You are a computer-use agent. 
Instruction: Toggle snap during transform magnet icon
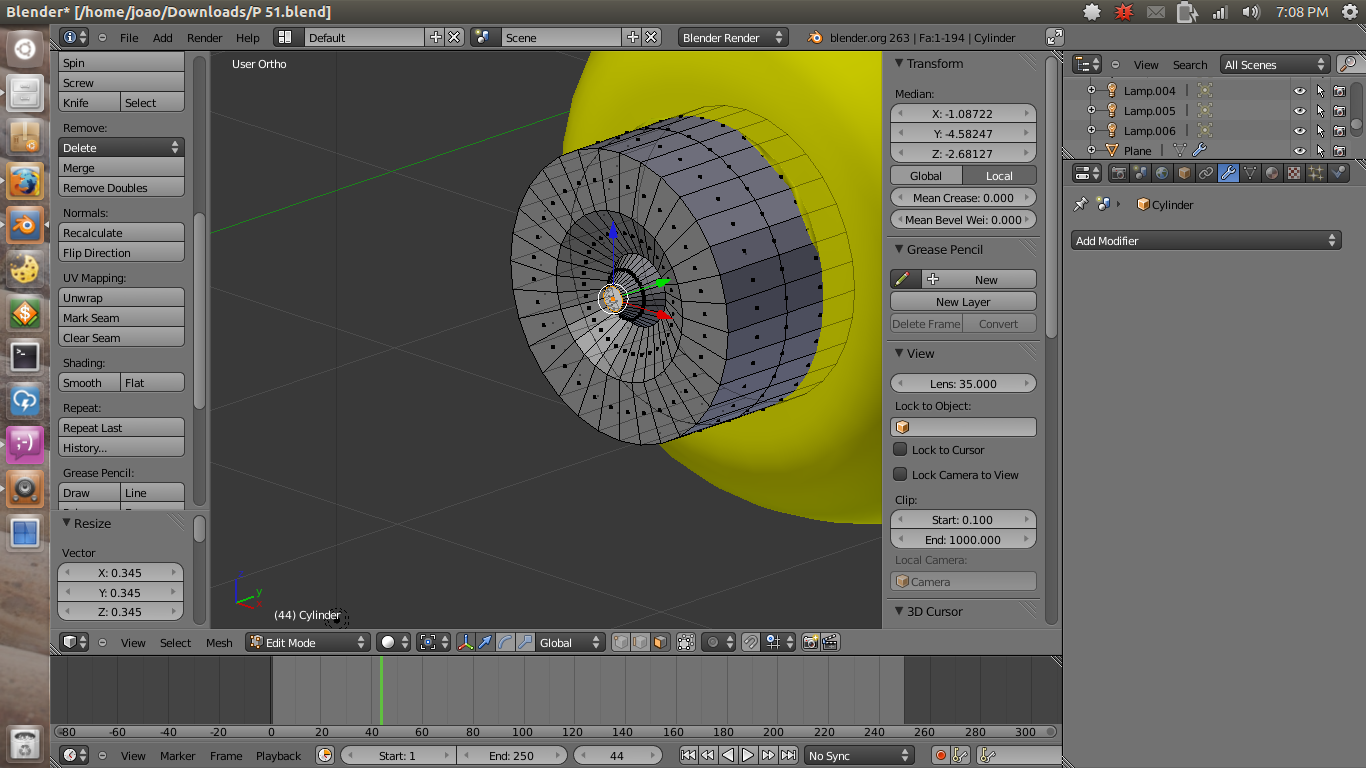tap(750, 643)
